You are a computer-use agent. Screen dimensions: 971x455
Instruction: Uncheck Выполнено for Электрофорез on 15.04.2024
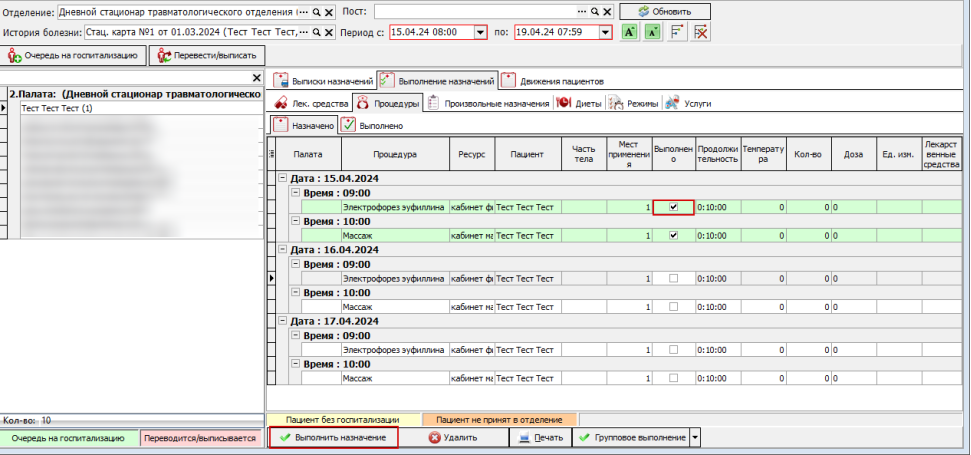pyautogui.click(x=674, y=207)
